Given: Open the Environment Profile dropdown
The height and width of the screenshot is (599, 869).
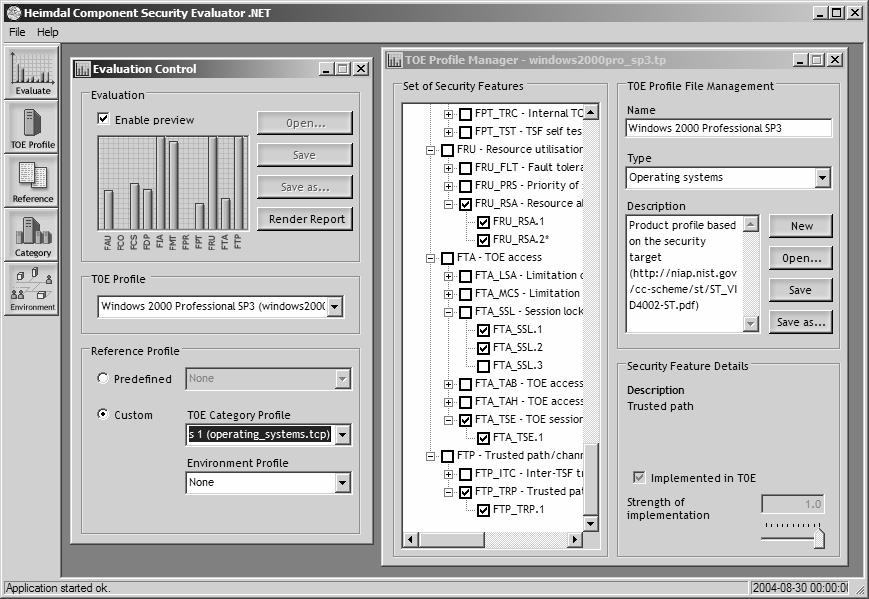Looking at the screenshot, I should click(x=343, y=483).
